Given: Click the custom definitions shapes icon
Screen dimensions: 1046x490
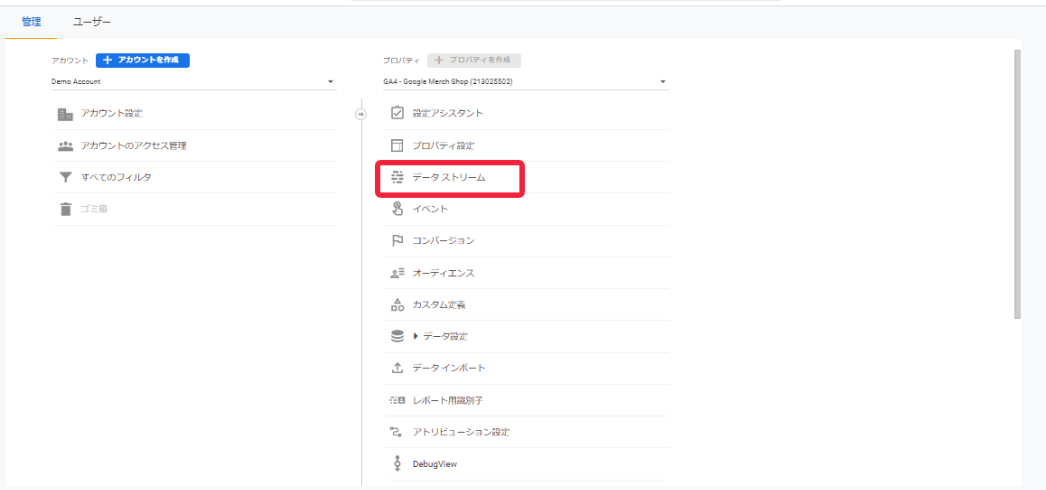Looking at the screenshot, I should [x=397, y=305].
